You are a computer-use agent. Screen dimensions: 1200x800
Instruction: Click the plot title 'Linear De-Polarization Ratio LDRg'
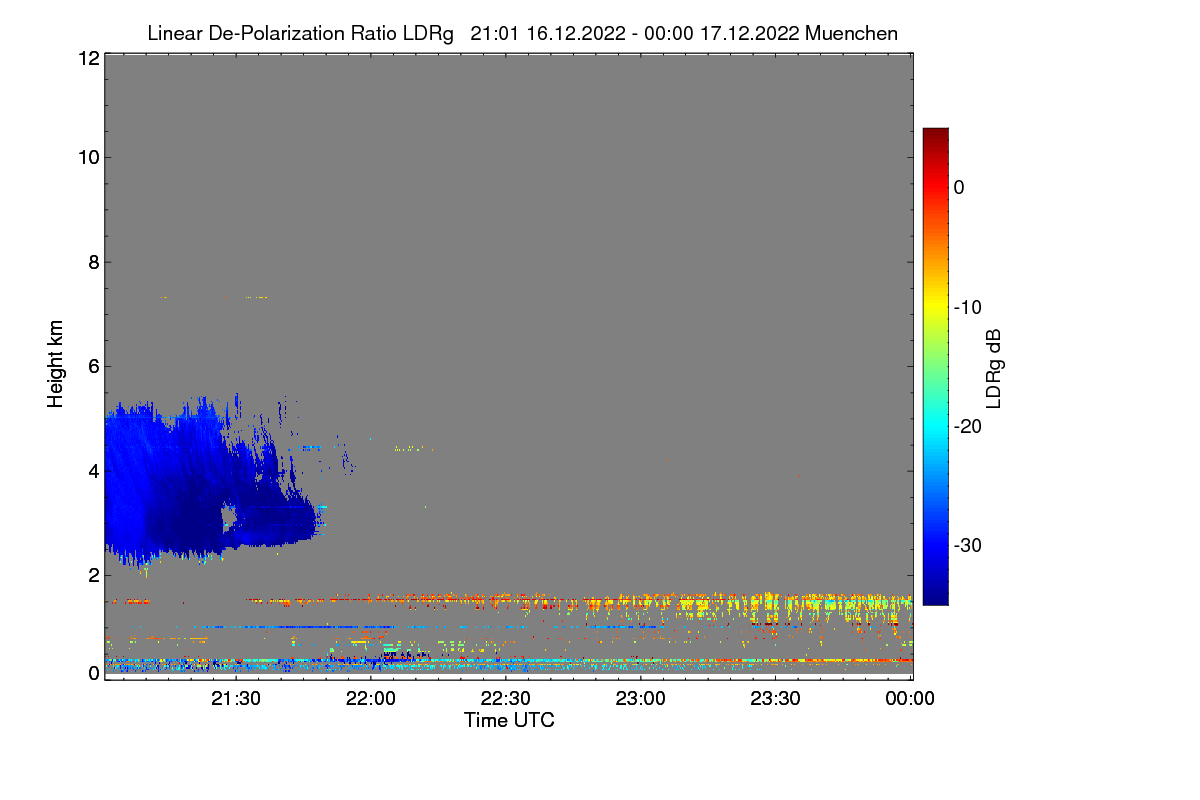pyautogui.click(x=300, y=33)
